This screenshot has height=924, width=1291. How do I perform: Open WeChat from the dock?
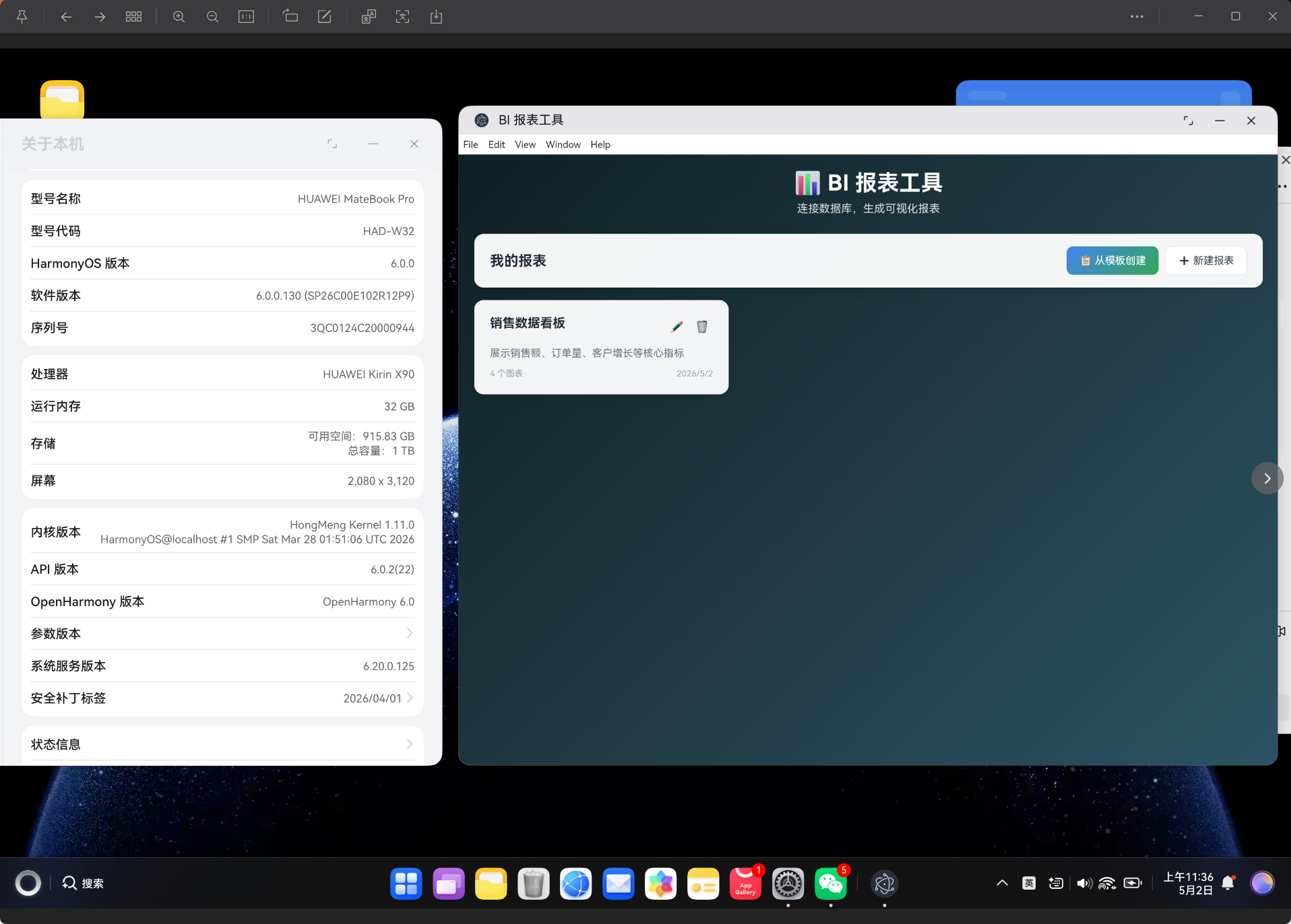tap(831, 884)
